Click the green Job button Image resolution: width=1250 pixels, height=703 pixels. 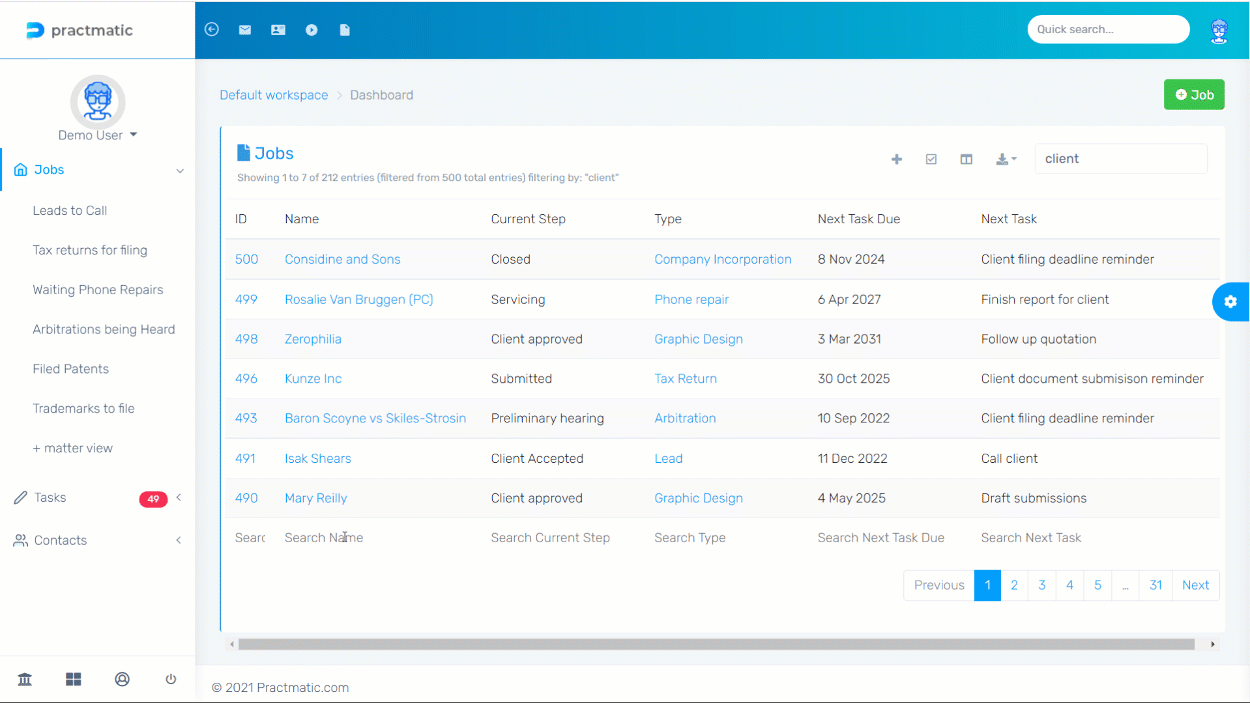tap(1194, 95)
